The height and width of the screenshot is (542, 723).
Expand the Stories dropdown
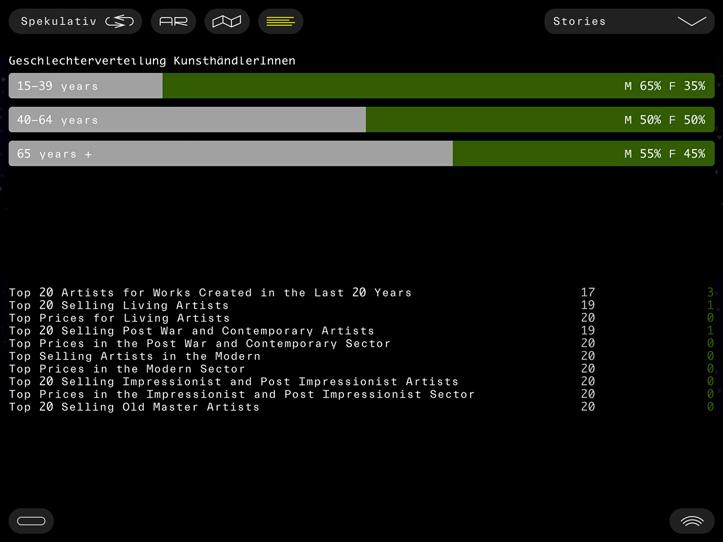point(629,21)
